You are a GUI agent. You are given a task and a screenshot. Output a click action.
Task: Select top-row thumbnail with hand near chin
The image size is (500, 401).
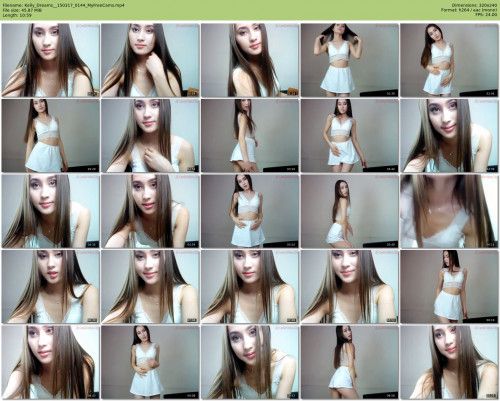150,60
